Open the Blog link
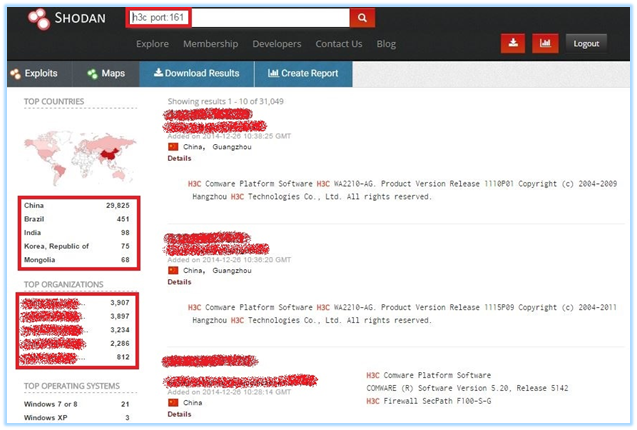This screenshot has height=430, width=637. (x=386, y=44)
